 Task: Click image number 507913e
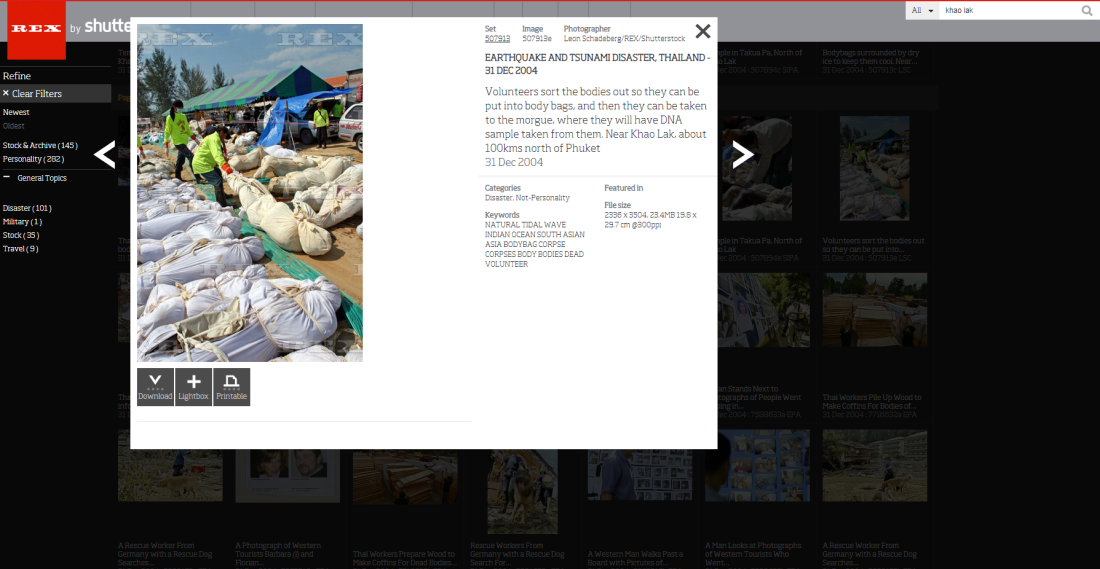[x=537, y=39]
